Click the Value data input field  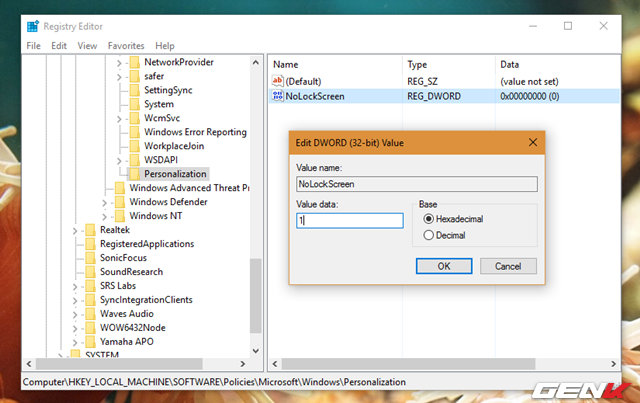tap(350, 220)
